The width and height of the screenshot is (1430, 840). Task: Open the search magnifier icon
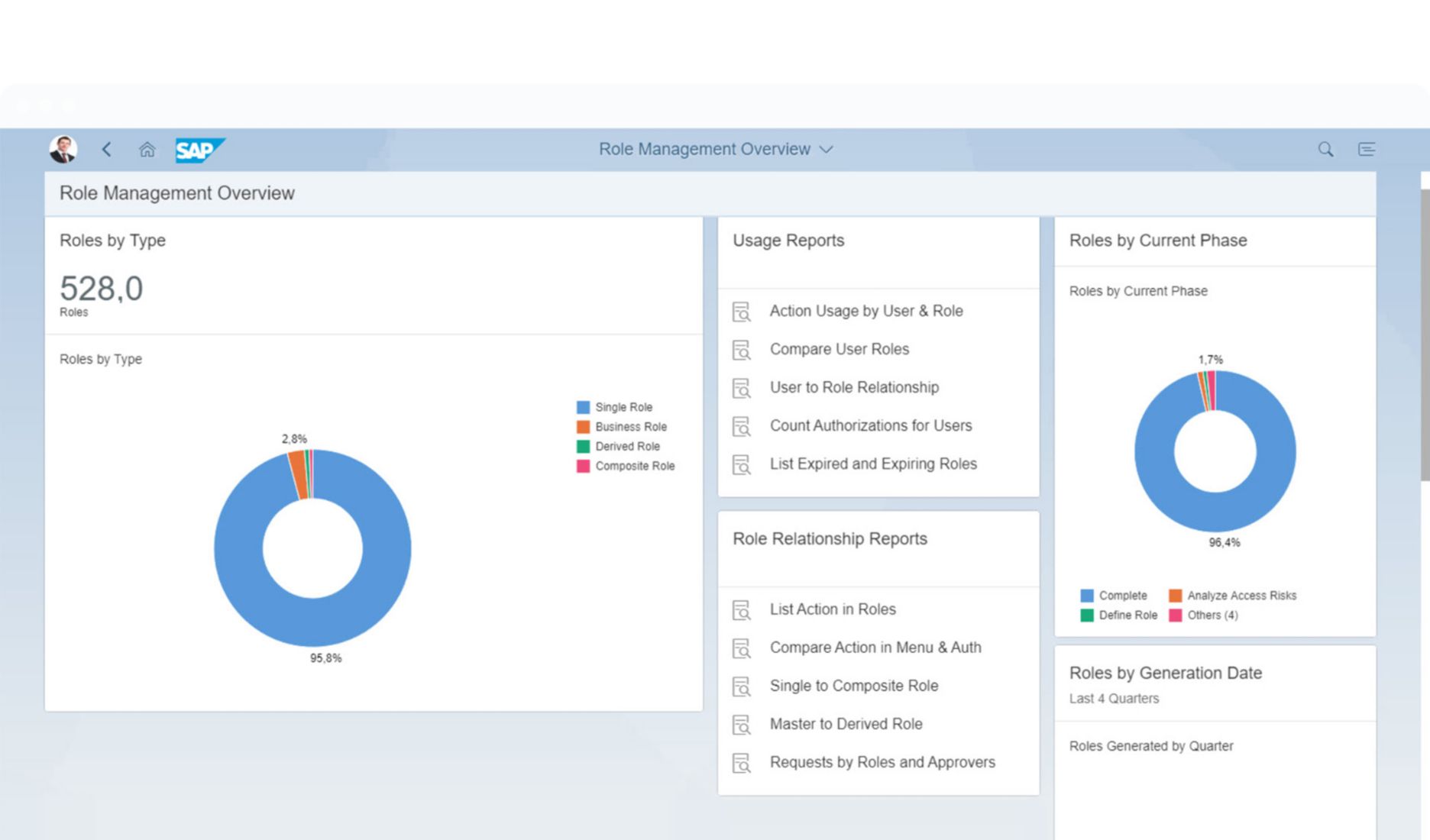coord(1325,149)
